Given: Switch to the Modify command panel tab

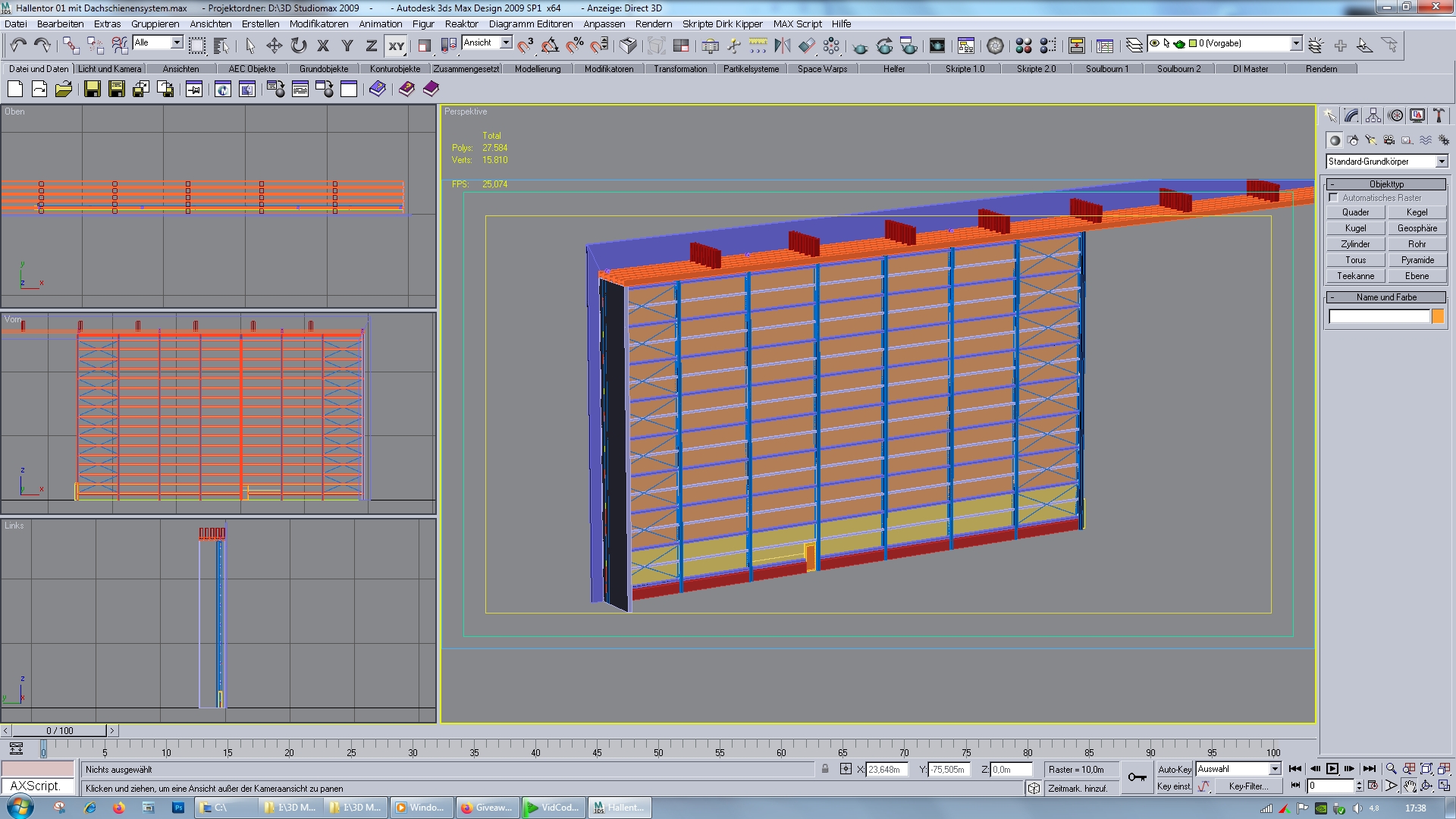Looking at the screenshot, I should click(x=1351, y=116).
